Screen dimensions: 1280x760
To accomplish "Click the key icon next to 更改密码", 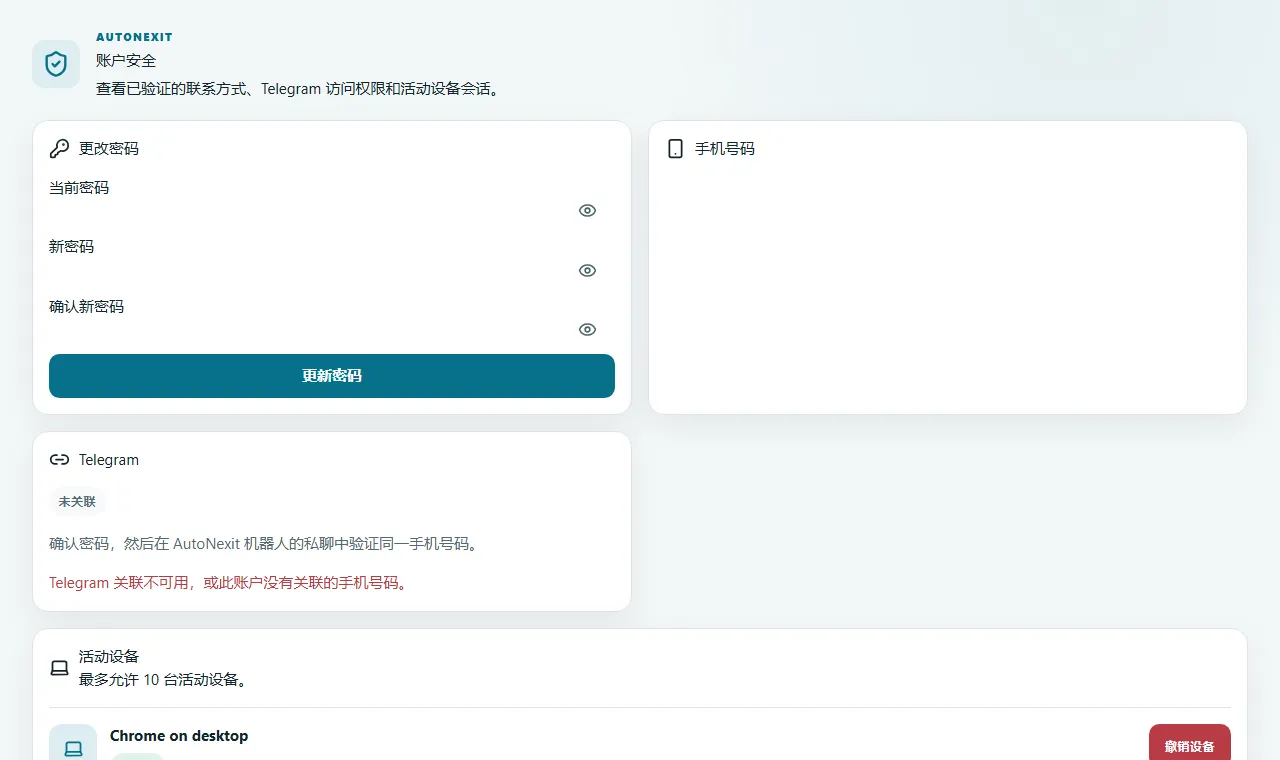I will coord(59,149).
